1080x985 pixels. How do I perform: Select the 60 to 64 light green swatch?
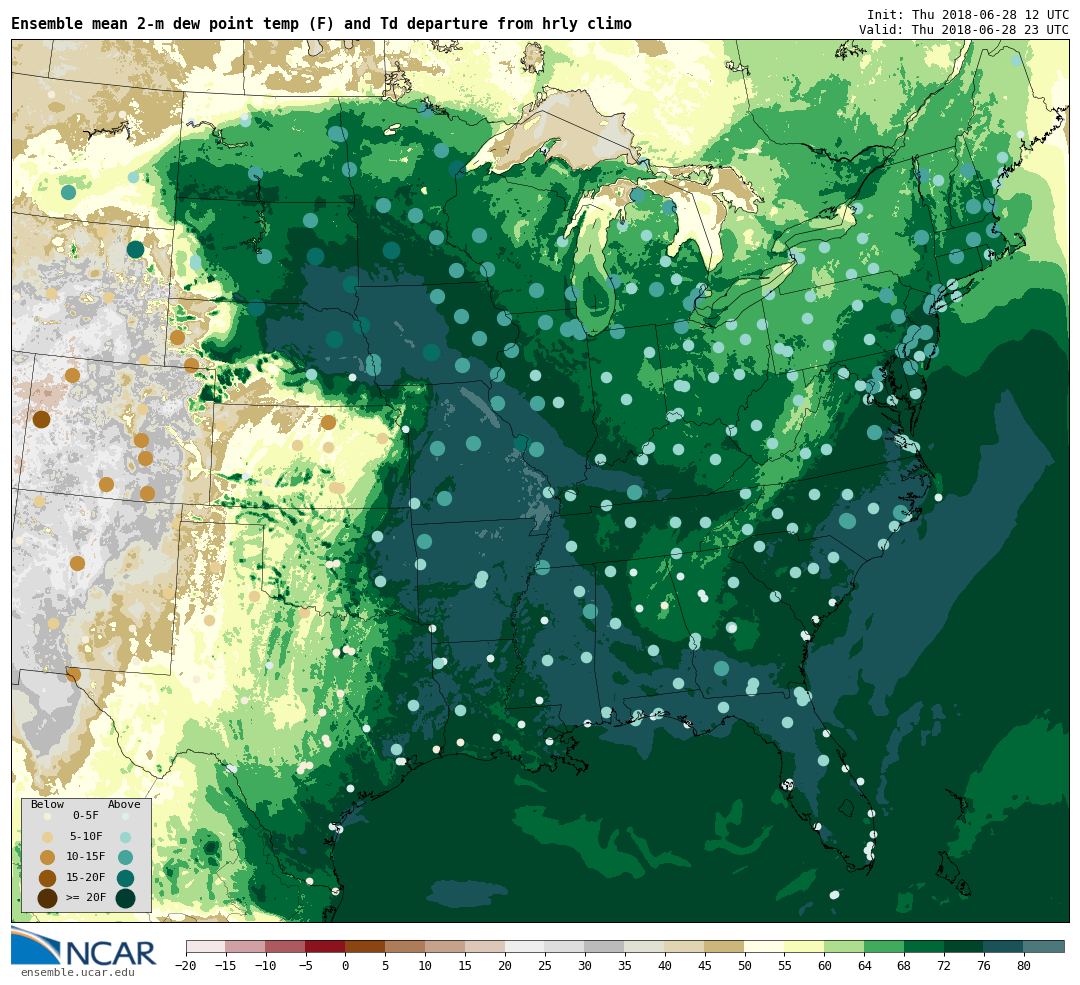click(x=845, y=946)
